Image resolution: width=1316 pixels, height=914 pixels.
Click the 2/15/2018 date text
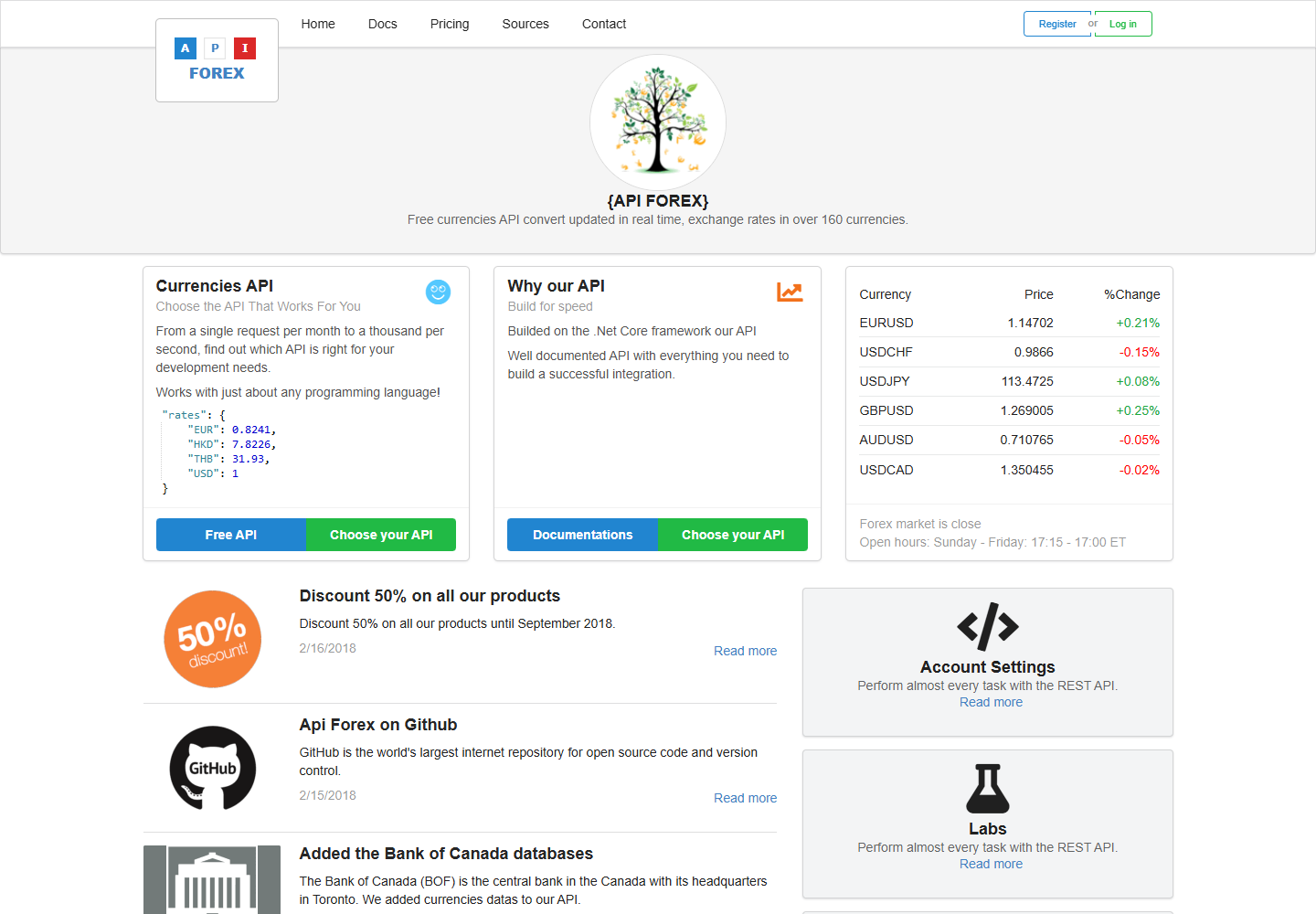pos(328,795)
